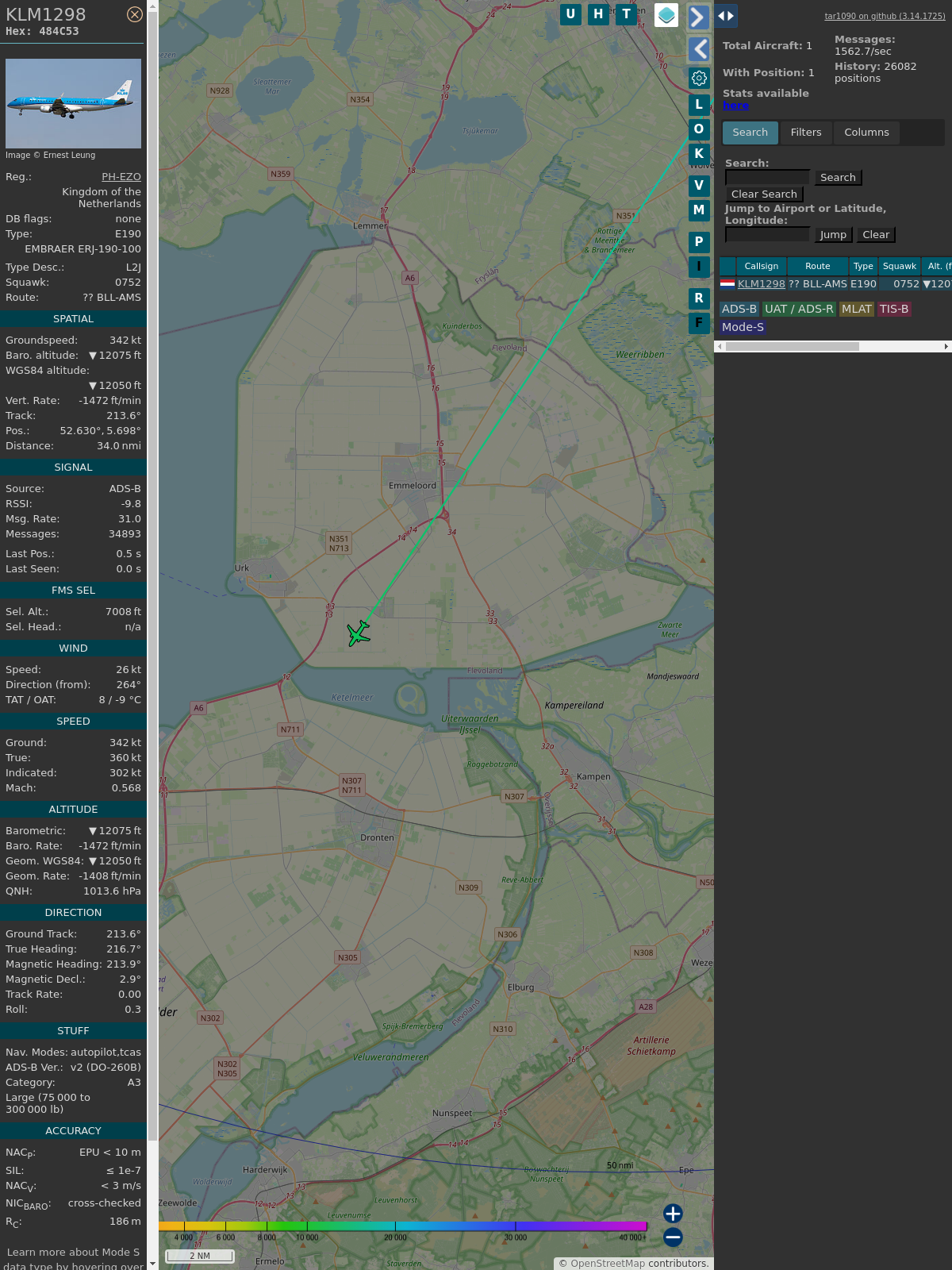Viewport: 952px width, 1270px height.
Task: Click the info panel scroll down arrow
Action: point(152,1264)
